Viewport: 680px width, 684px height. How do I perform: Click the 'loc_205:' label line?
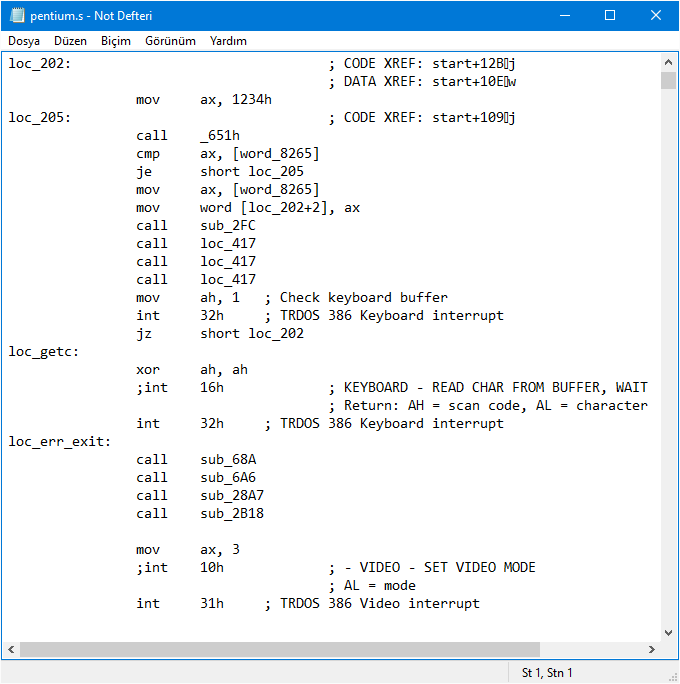pos(40,118)
